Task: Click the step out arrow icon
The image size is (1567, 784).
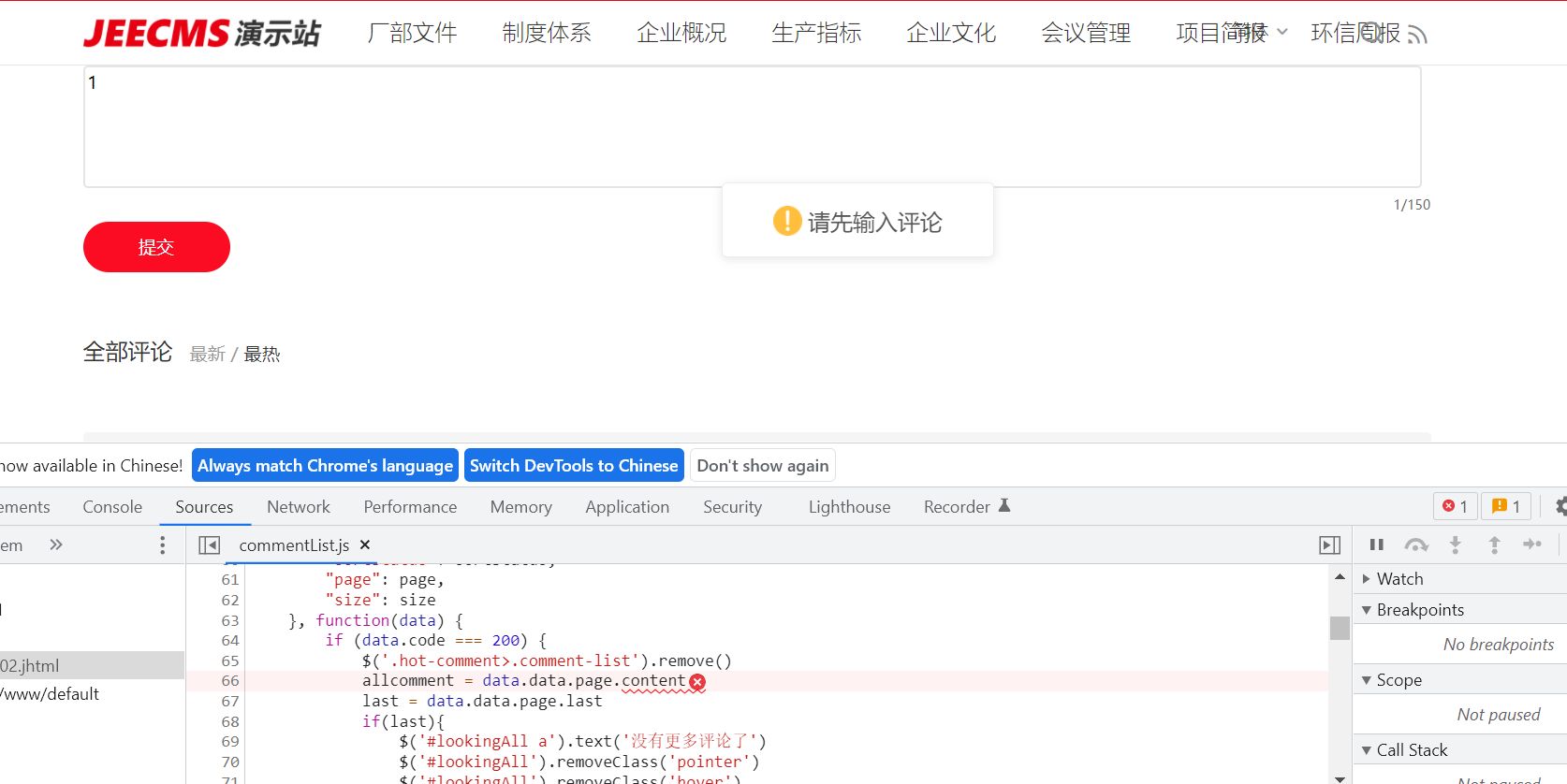Action: (1494, 544)
